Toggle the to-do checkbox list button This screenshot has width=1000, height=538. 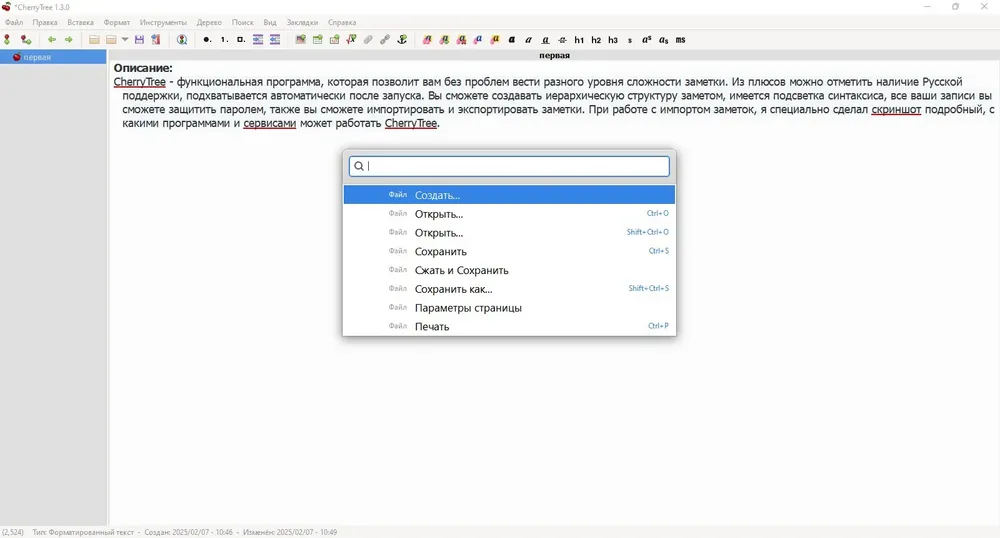(240, 40)
